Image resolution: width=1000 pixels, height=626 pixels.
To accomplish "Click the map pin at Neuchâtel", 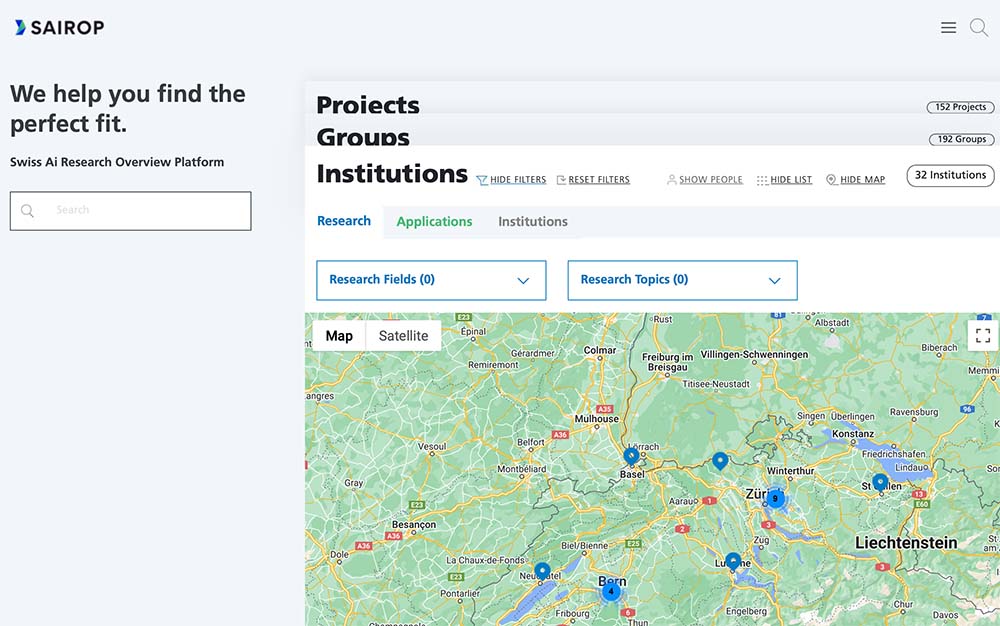I will (x=542, y=571).
